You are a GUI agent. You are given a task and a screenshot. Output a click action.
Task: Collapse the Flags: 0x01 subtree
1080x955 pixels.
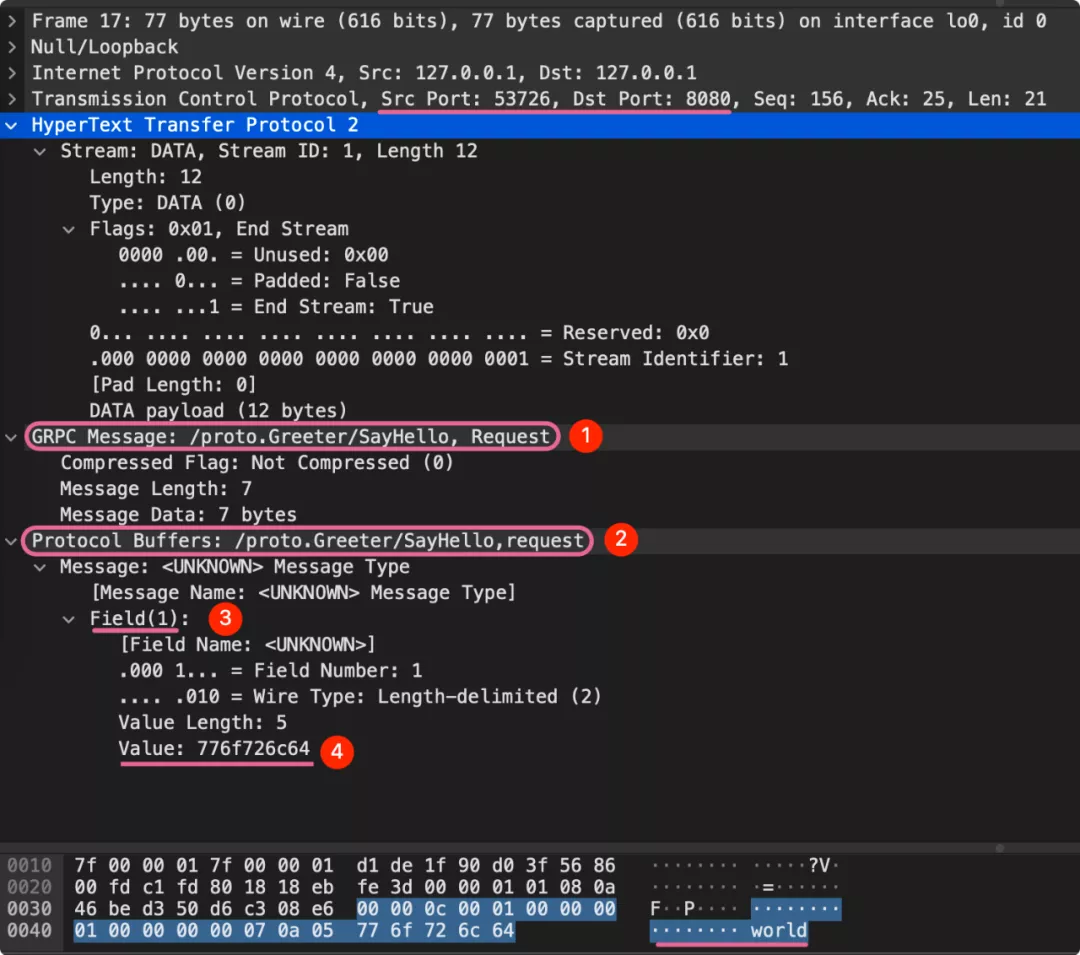69,229
